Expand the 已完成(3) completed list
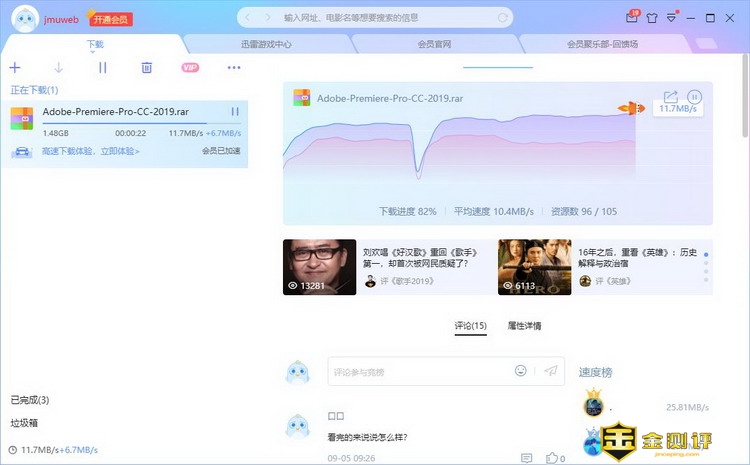 click(x=30, y=400)
